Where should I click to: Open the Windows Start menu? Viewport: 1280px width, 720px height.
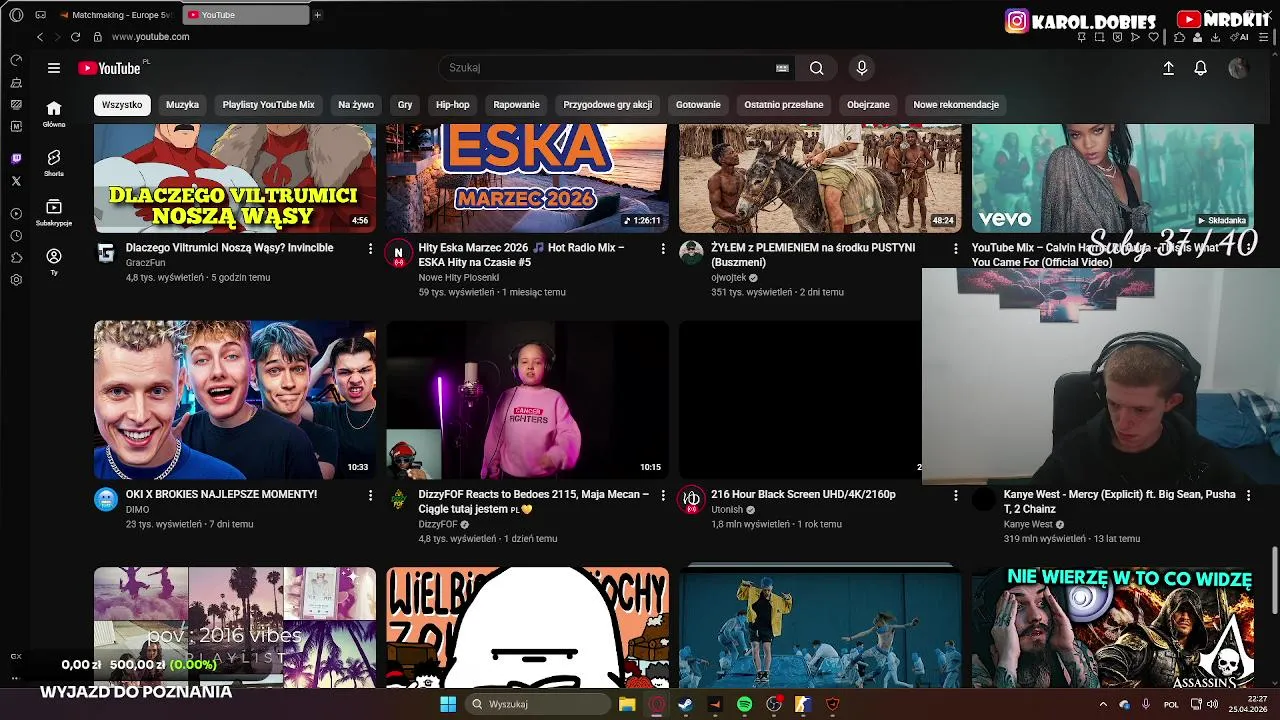pyautogui.click(x=448, y=704)
